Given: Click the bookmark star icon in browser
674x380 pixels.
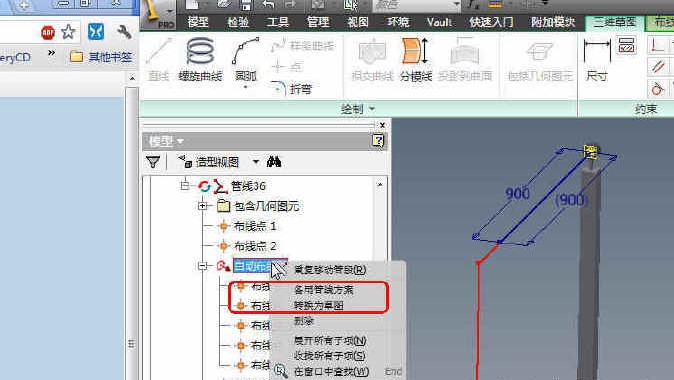Looking at the screenshot, I should (68, 32).
